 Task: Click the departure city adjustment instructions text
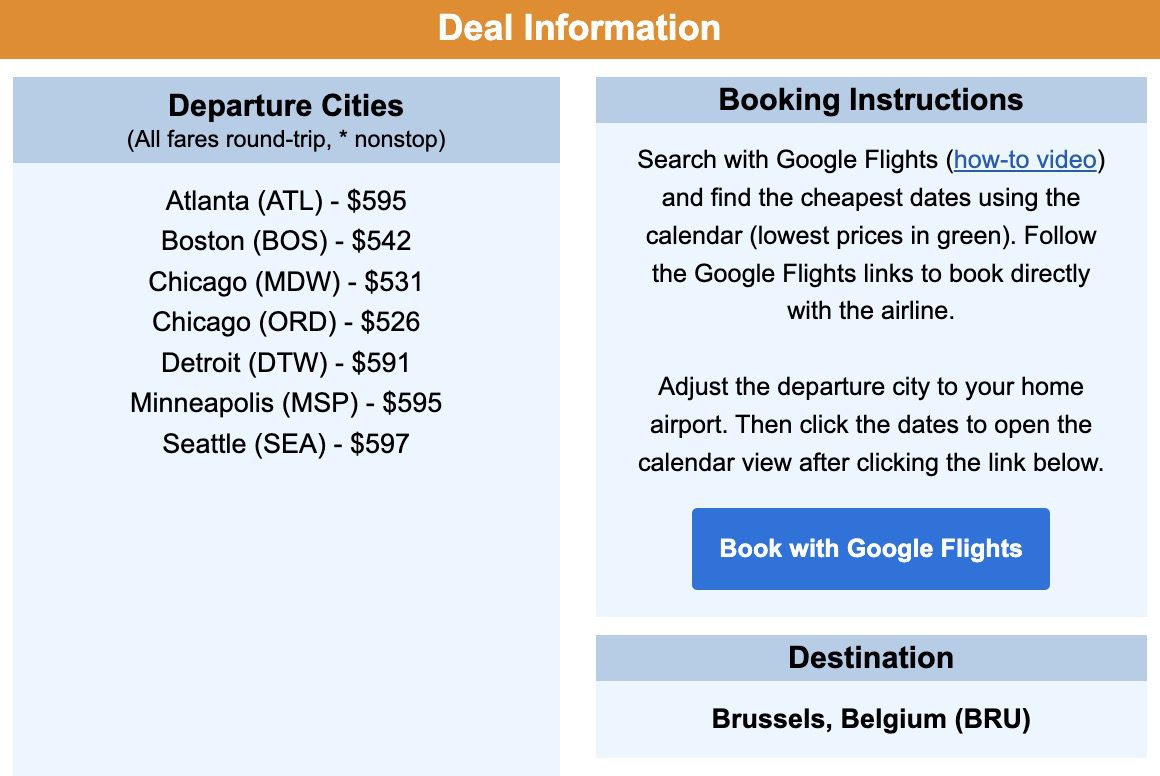click(870, 424)
